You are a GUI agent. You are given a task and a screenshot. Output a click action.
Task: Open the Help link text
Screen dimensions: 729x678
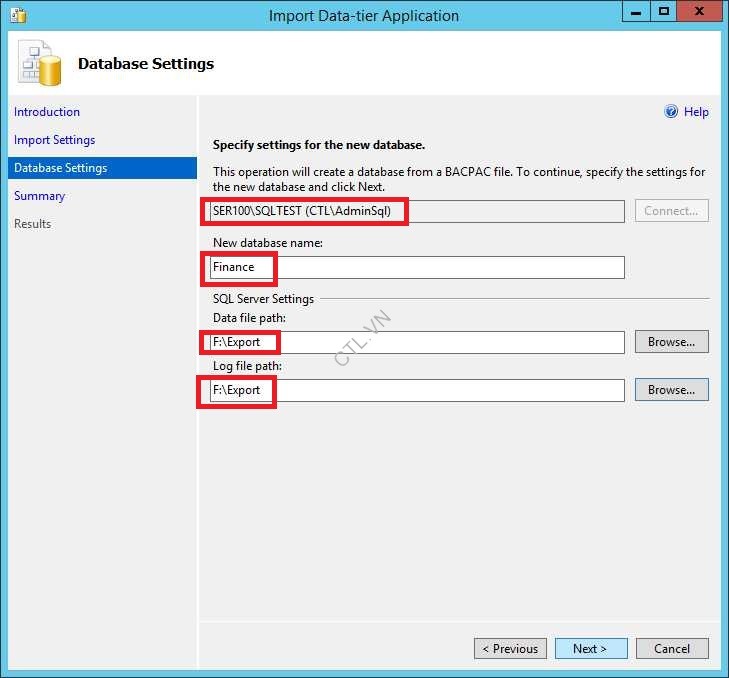click(696, 112)
